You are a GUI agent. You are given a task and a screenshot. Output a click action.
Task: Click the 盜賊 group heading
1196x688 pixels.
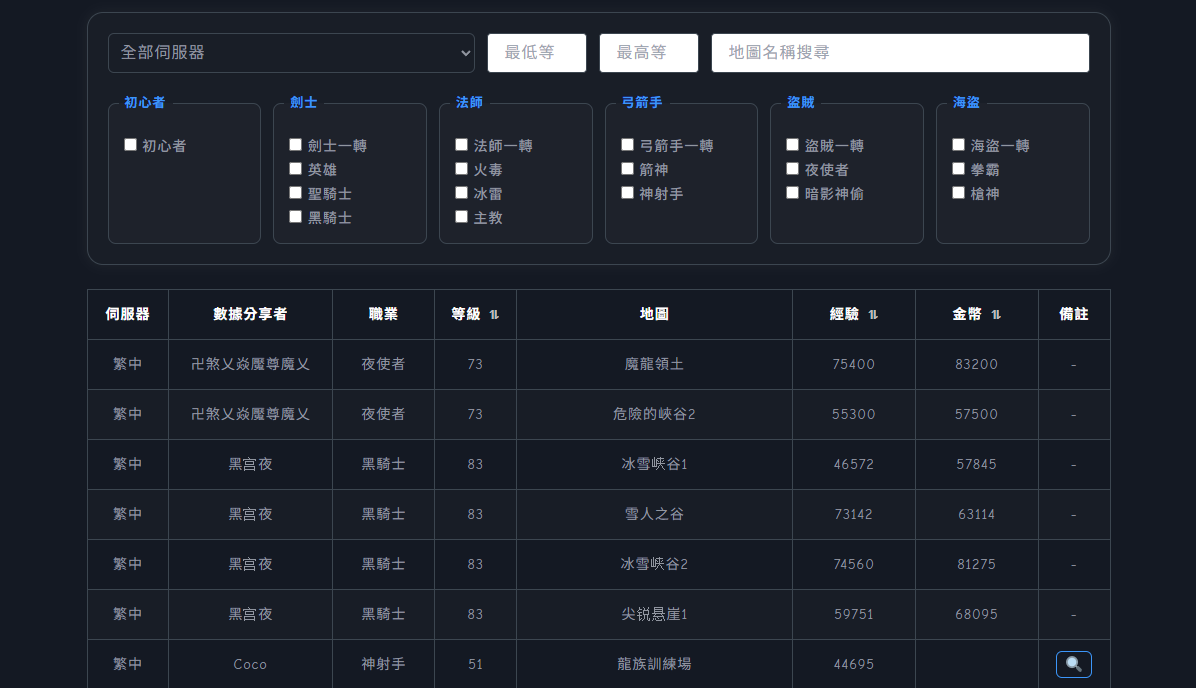pyautogui.click(x=801, y=102)
